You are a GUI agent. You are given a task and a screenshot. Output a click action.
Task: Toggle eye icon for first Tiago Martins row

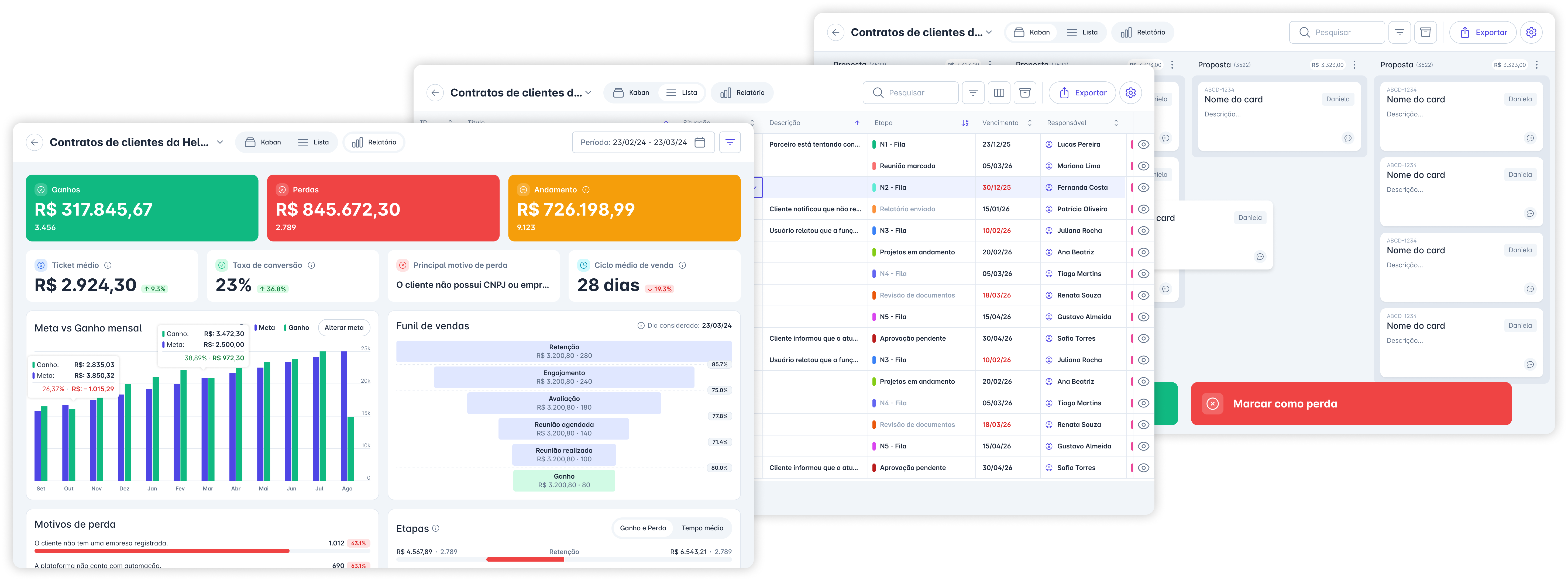(1143, 274)
